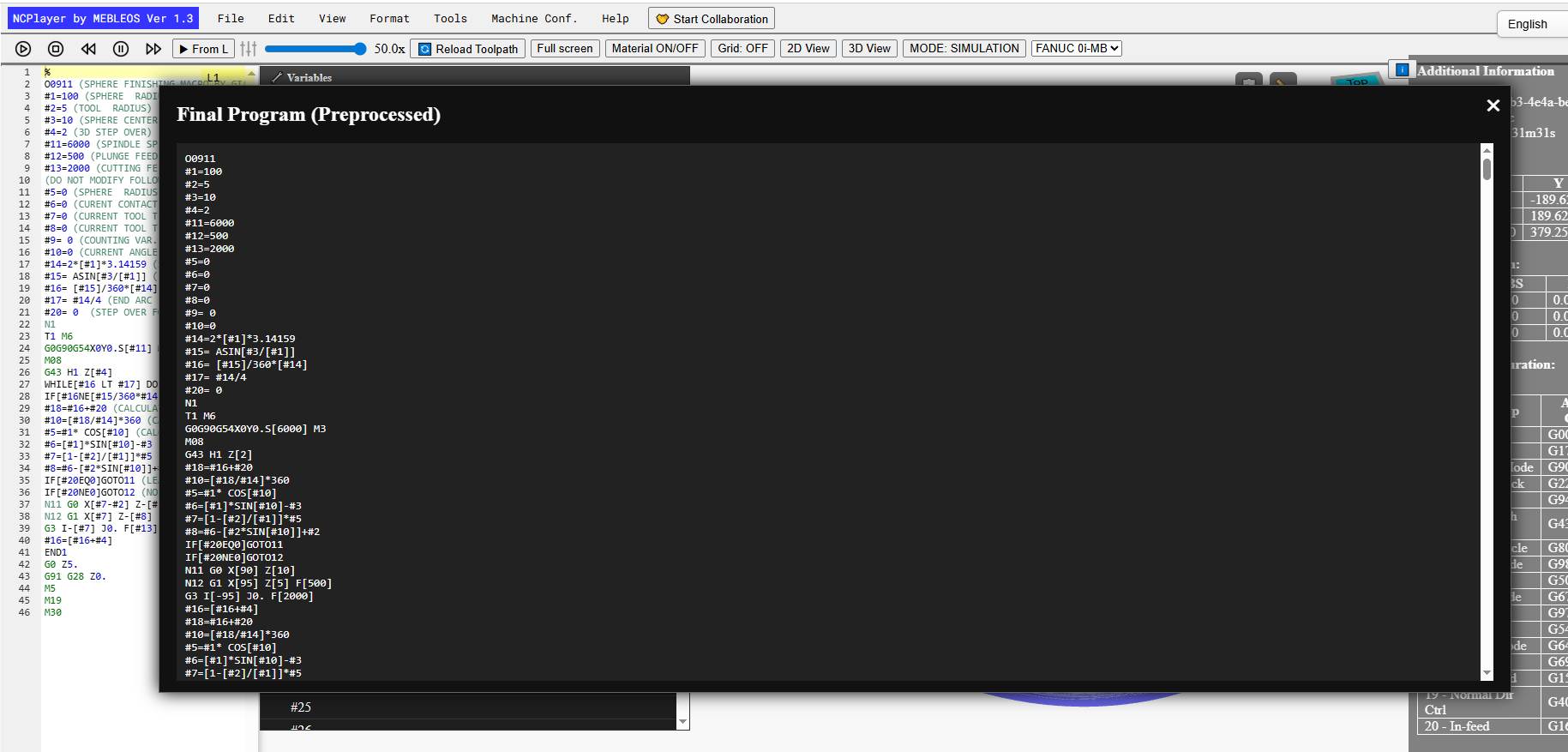Click the Additional Information info icon
The image size is (1568, 752).
click(x=1402, y=70)
